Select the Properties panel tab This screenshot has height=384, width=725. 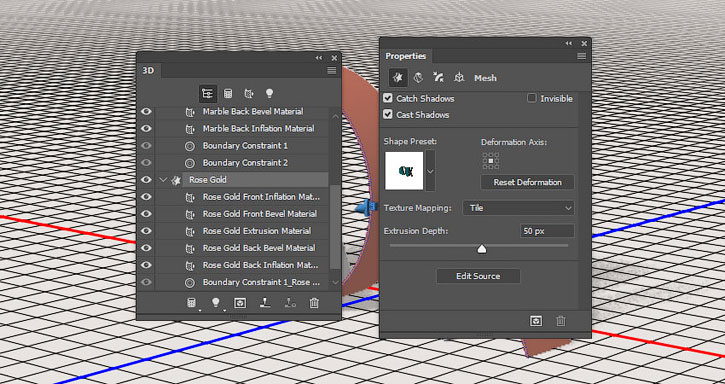406,56
